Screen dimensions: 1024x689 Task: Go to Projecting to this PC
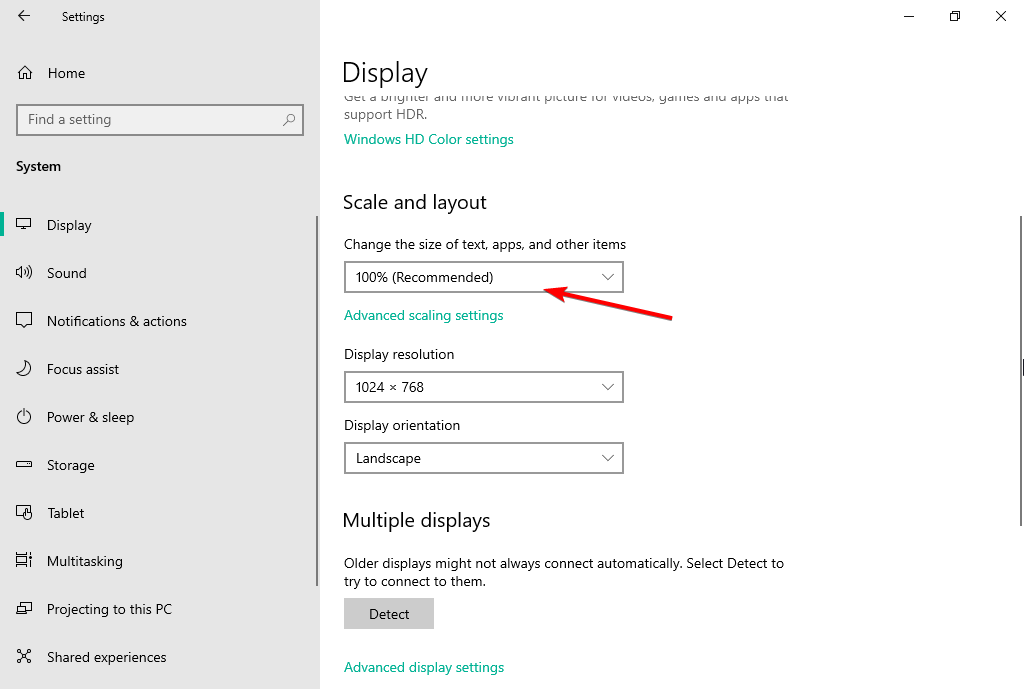[x=109, y=609]
